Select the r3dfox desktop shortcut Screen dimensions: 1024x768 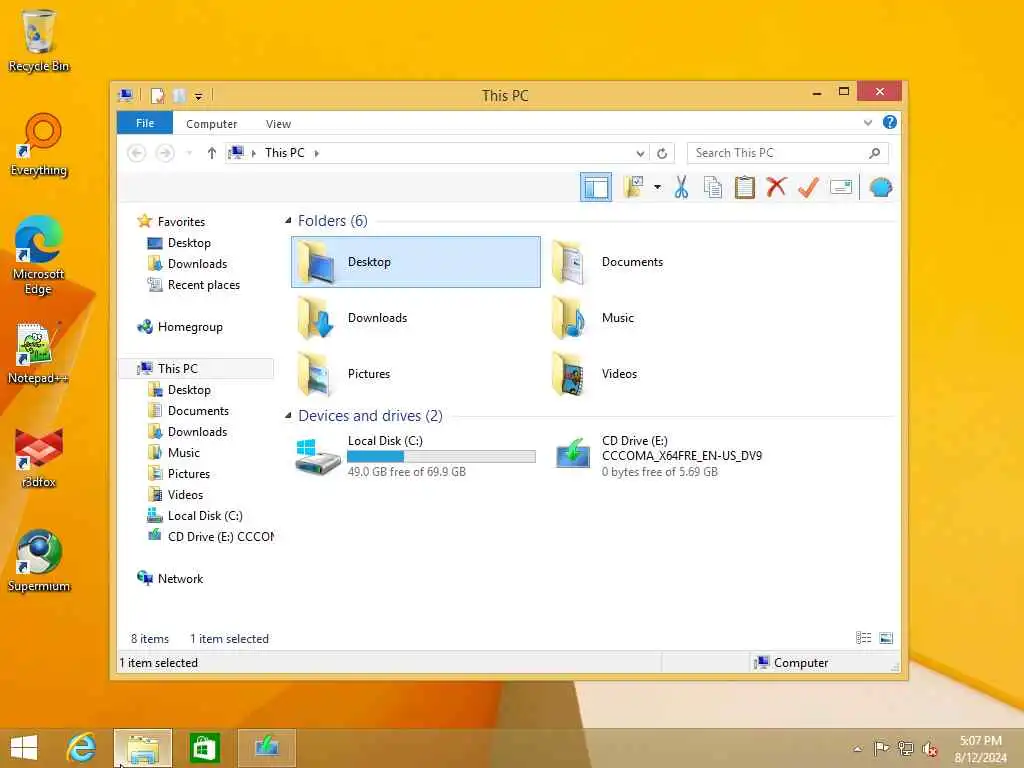pos(39,457)
